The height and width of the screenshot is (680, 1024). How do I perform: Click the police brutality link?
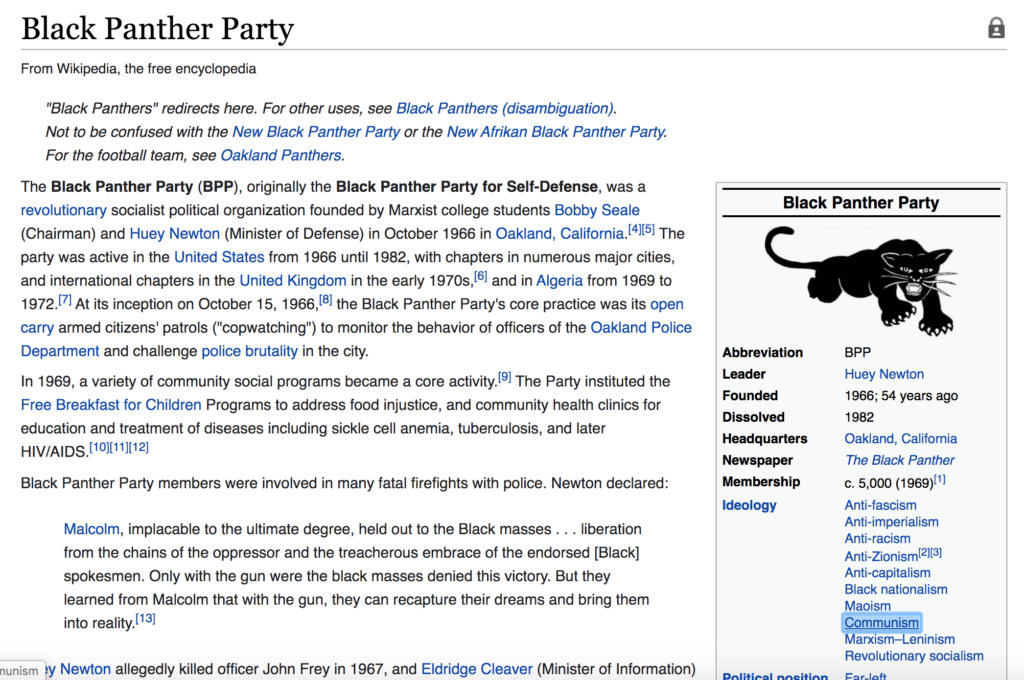(x=249, y=351)
